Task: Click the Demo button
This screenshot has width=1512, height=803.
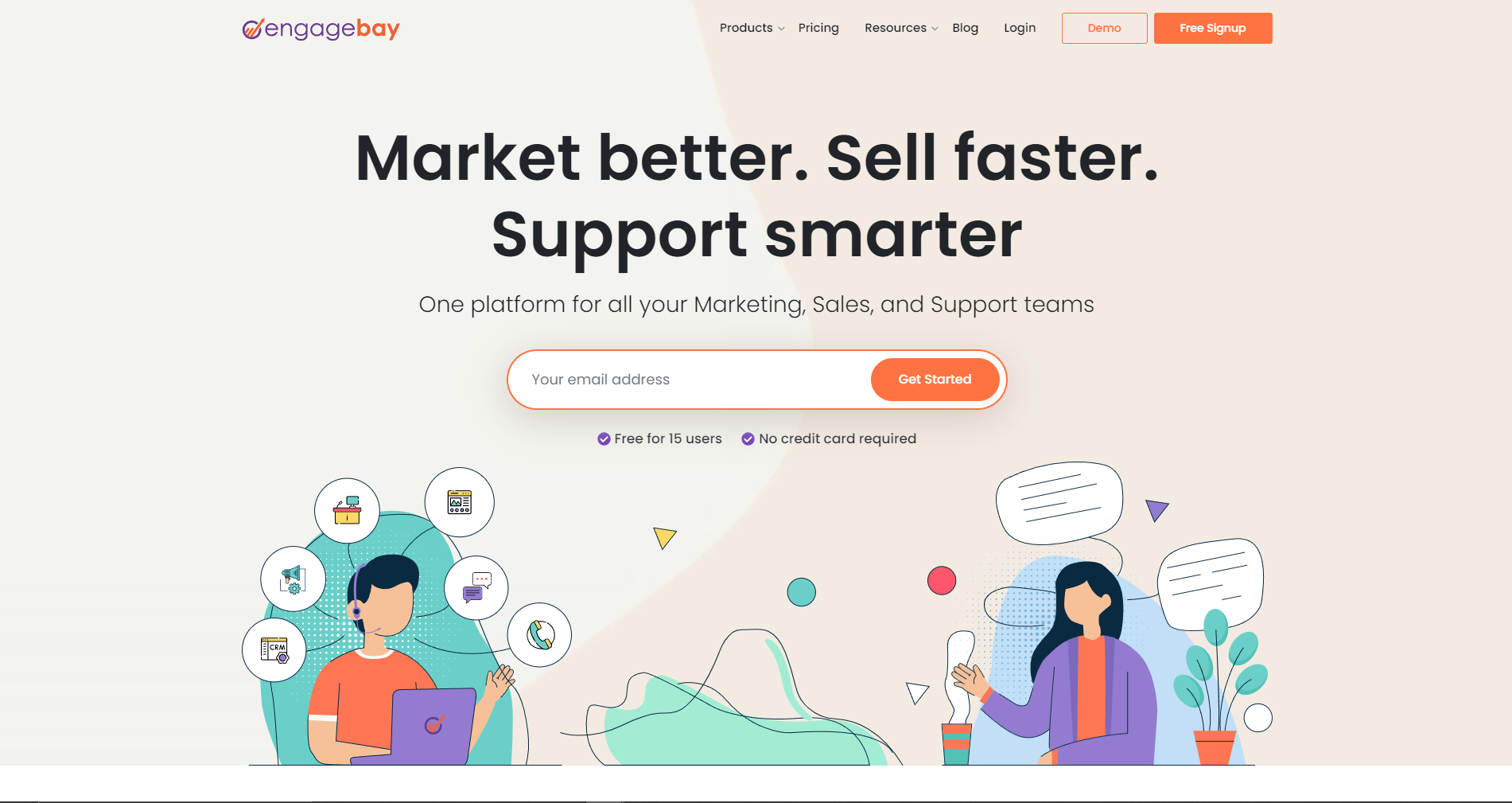Action: pos(1104,28)
